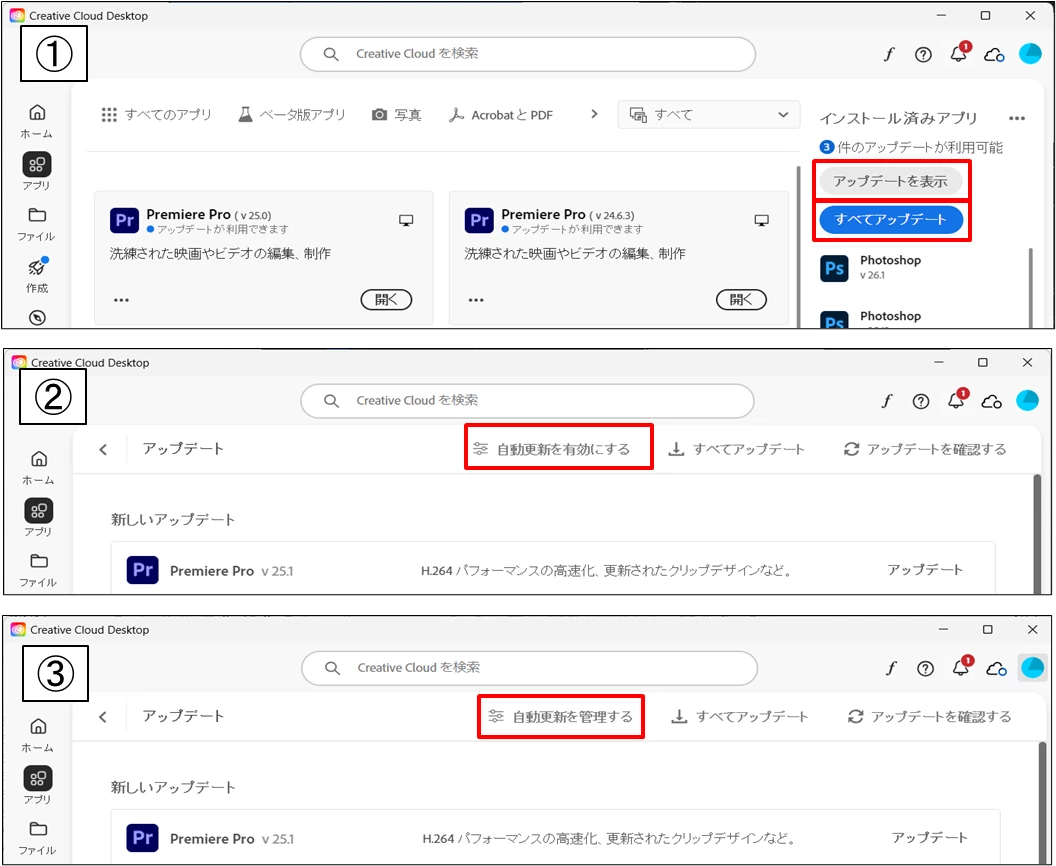Click the middle window's vertical scrollbar
Viewport: 1056px width, 866px height.
1037,532
